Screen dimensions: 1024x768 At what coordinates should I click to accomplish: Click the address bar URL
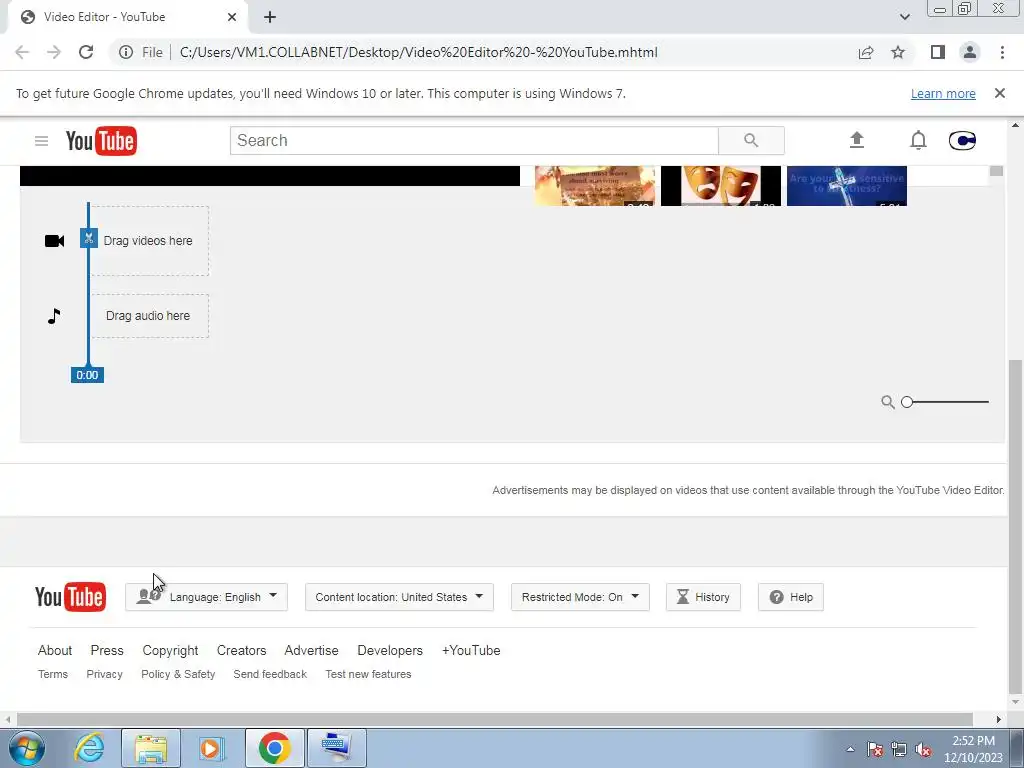click(x=419, y=52)
